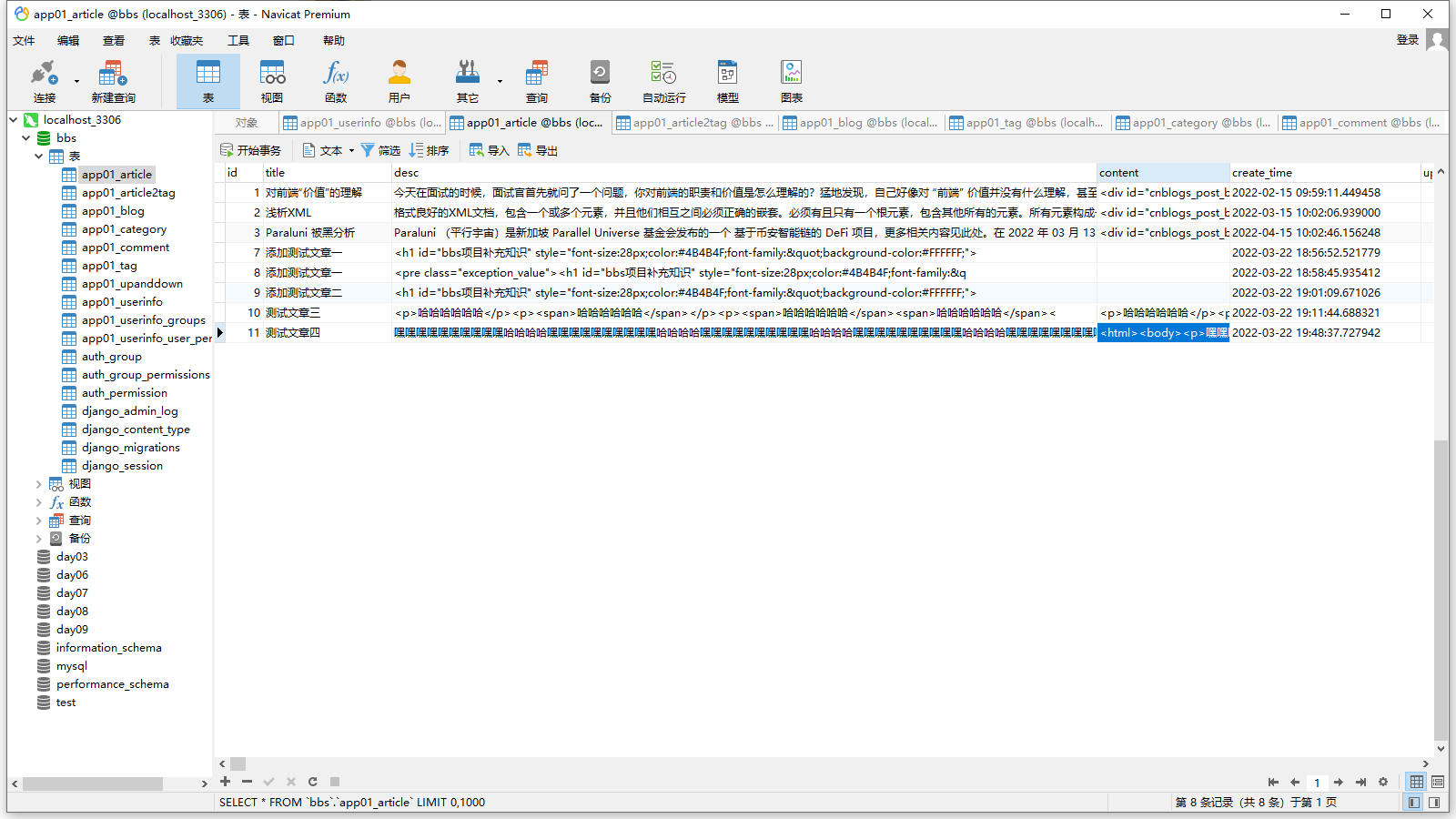Open the 文本 (Text) dropdown
1456x819 pixels.
point(329,150)
